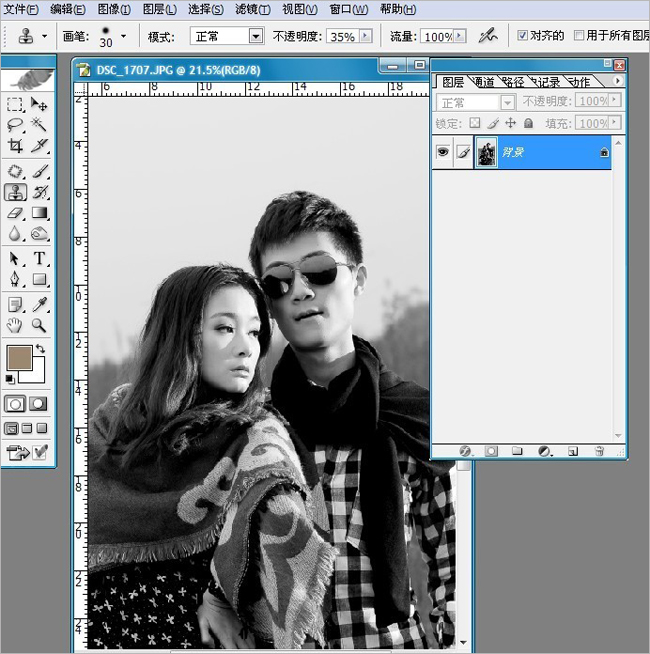Select the Path Selection tool
The image size is (650, 654).
(15, 259)
